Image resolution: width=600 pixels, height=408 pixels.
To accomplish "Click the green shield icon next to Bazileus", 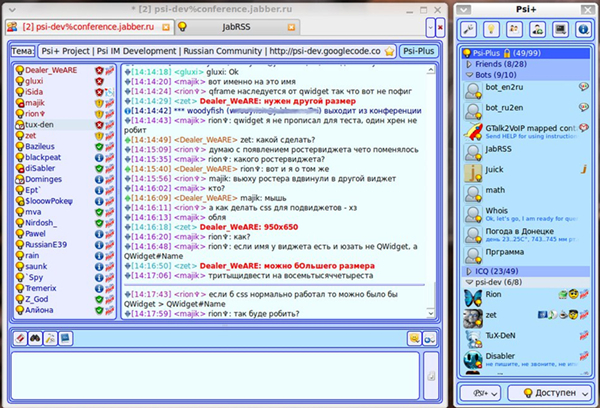I will pyautogui.click(x=99, y=147).
